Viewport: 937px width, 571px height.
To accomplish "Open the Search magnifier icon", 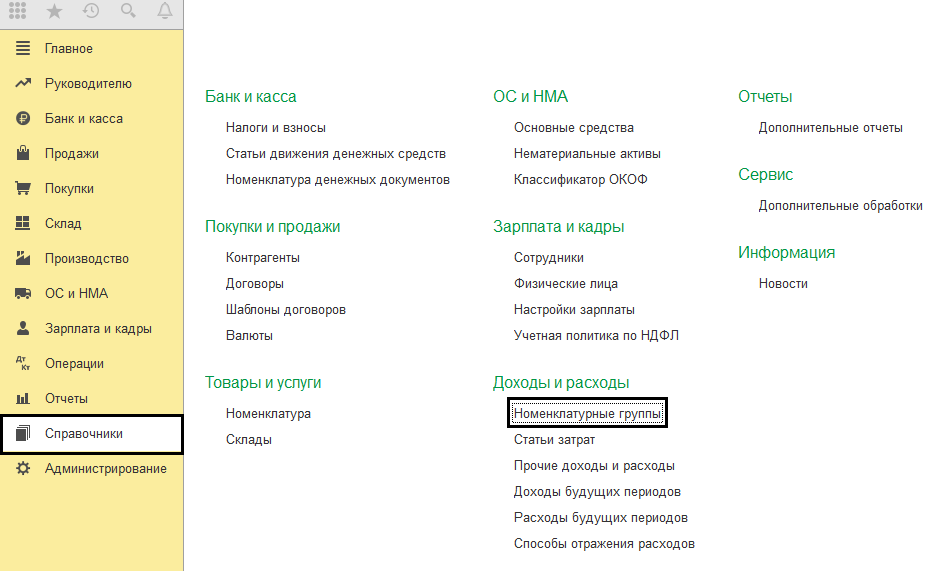I will [x=128, y=11].
